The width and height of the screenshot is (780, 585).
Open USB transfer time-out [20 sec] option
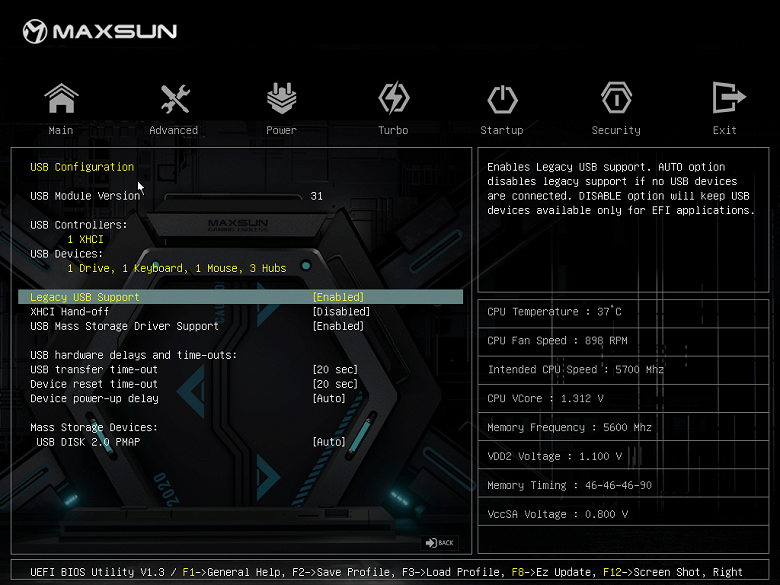(335, 370)
